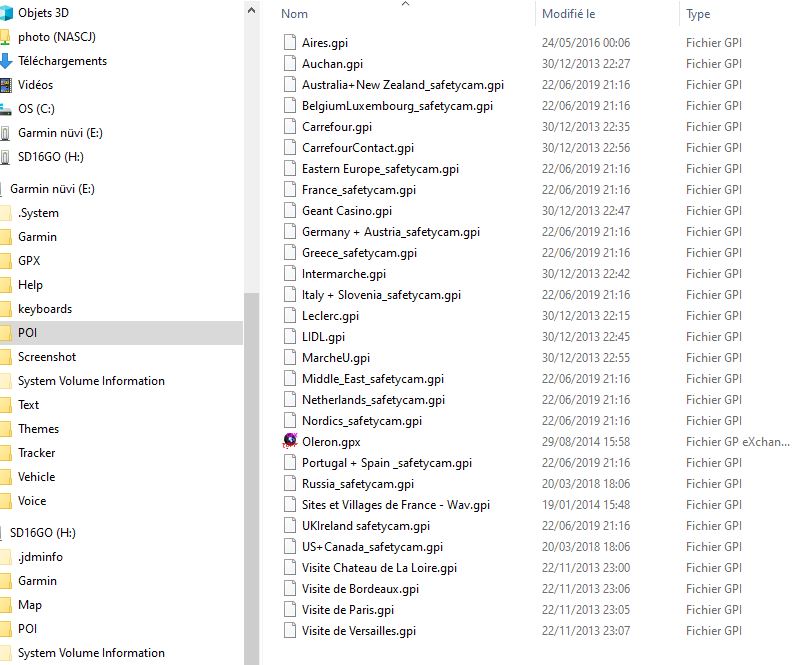Click the Vidéos library icon
This screenshot has width=792, height=665.
[6, 85]
